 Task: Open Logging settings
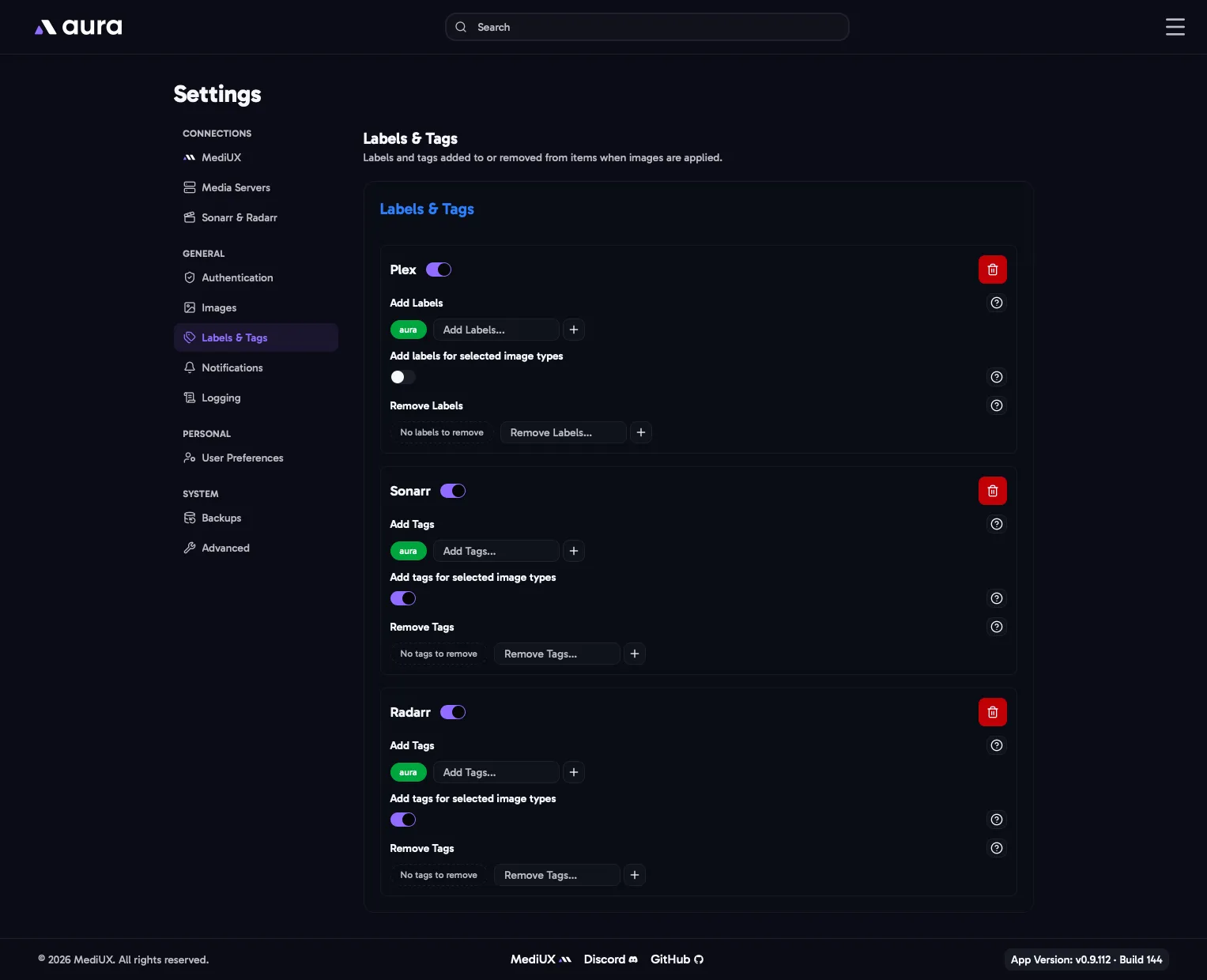pos(256,398)
